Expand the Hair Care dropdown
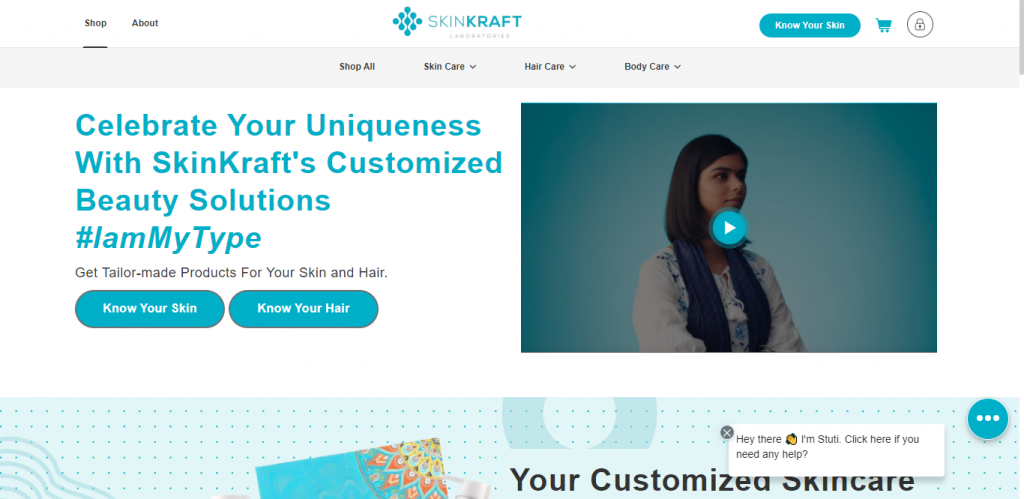The height and width of the screenshot is (499, 1024). point(550,67)
